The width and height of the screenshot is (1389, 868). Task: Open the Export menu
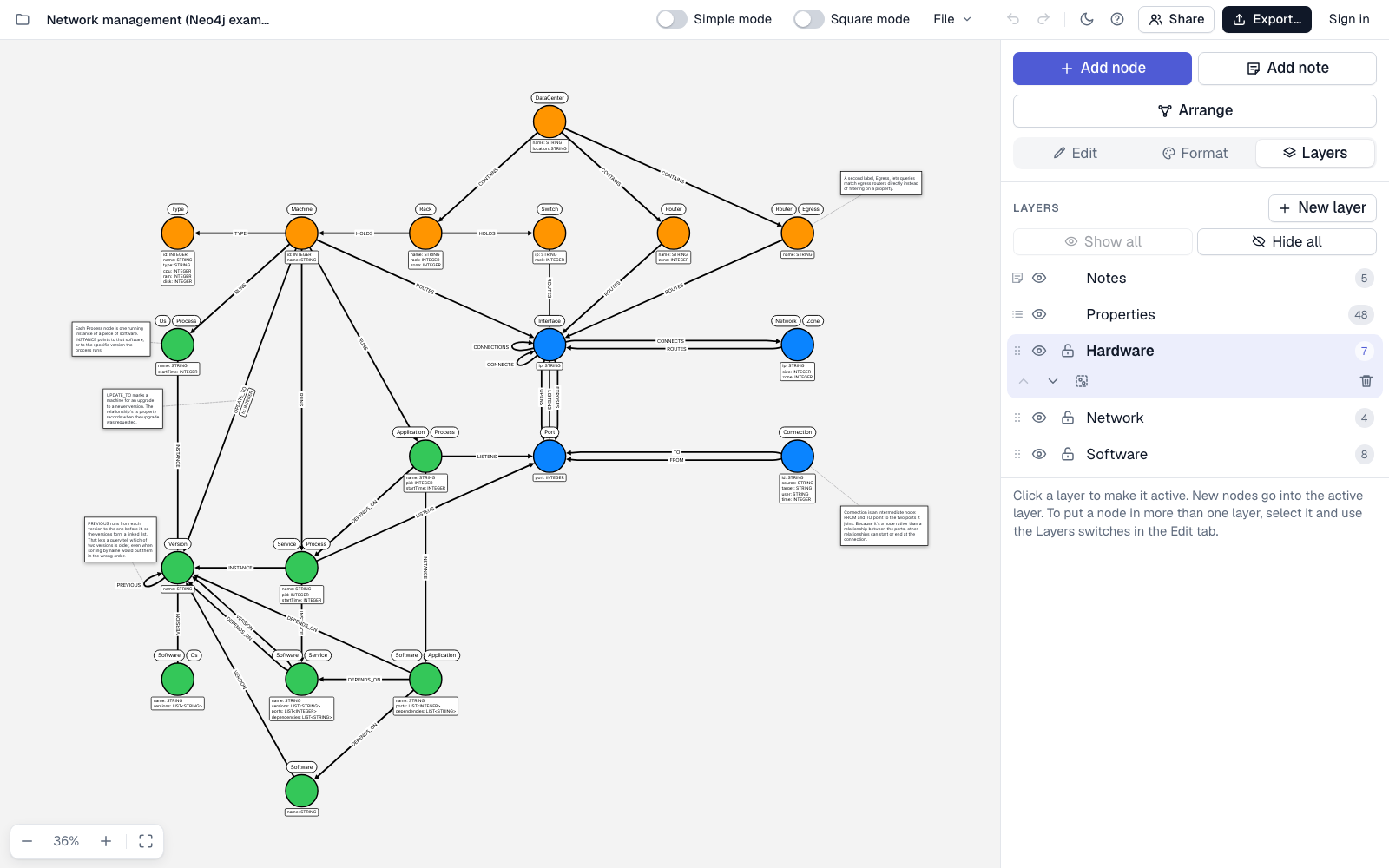[x=1267, y=19]
